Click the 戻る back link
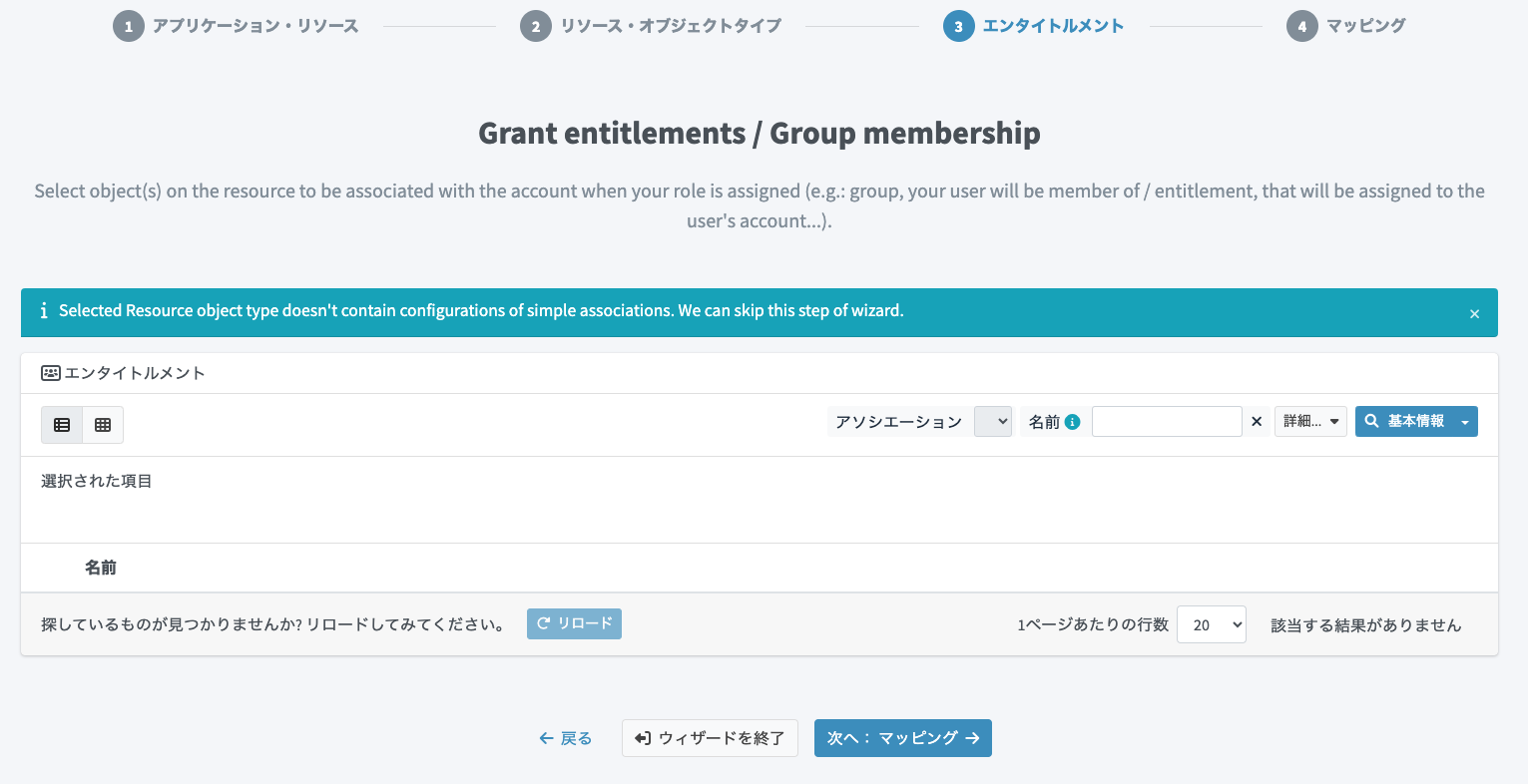The height and width of the screenshot is (784, 1528). point(565,738)
